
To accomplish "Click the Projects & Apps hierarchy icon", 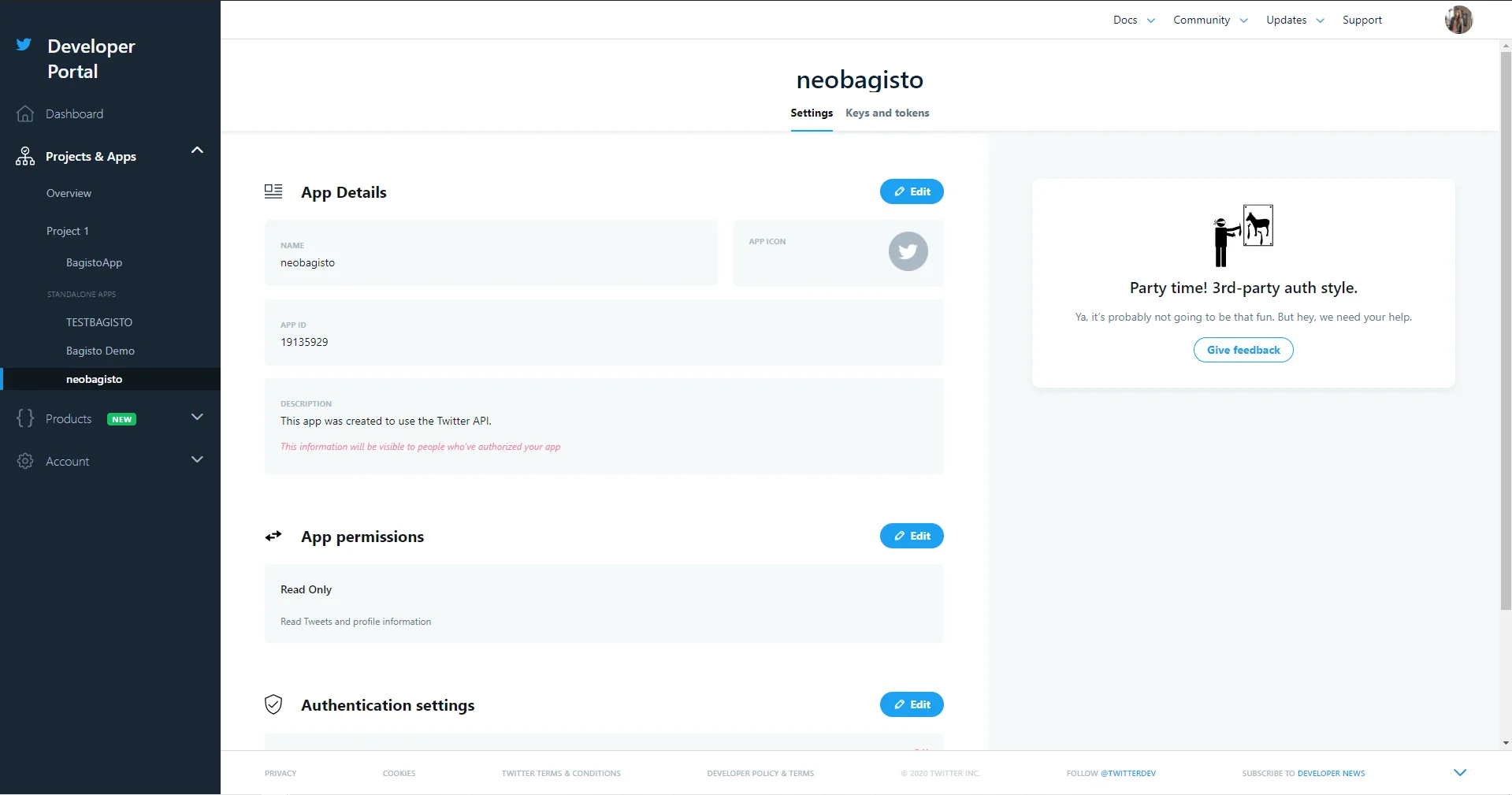I will [x=25, y=156].
